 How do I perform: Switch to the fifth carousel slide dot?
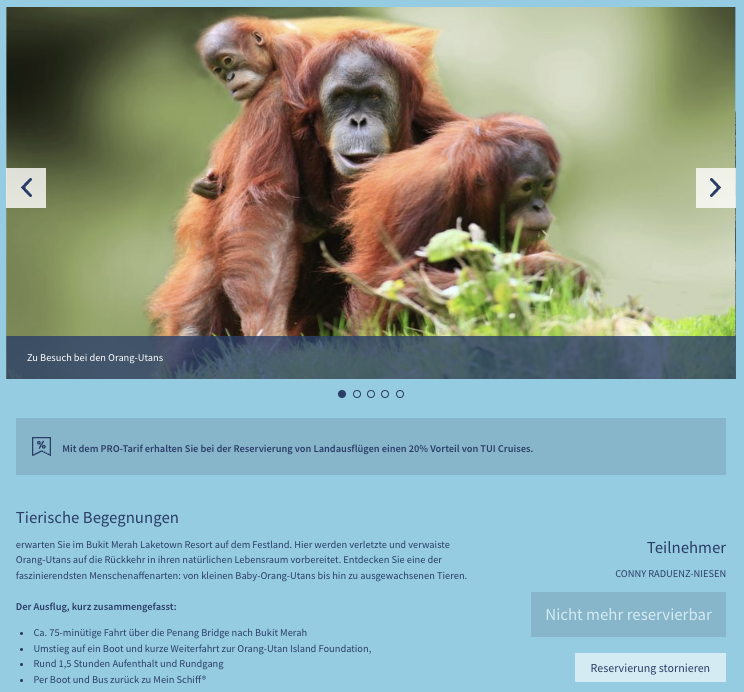(x=400, y=394)
